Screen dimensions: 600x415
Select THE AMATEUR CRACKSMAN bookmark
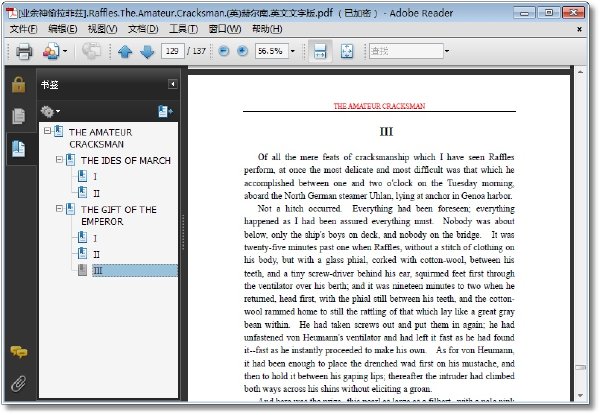point(101,138)
